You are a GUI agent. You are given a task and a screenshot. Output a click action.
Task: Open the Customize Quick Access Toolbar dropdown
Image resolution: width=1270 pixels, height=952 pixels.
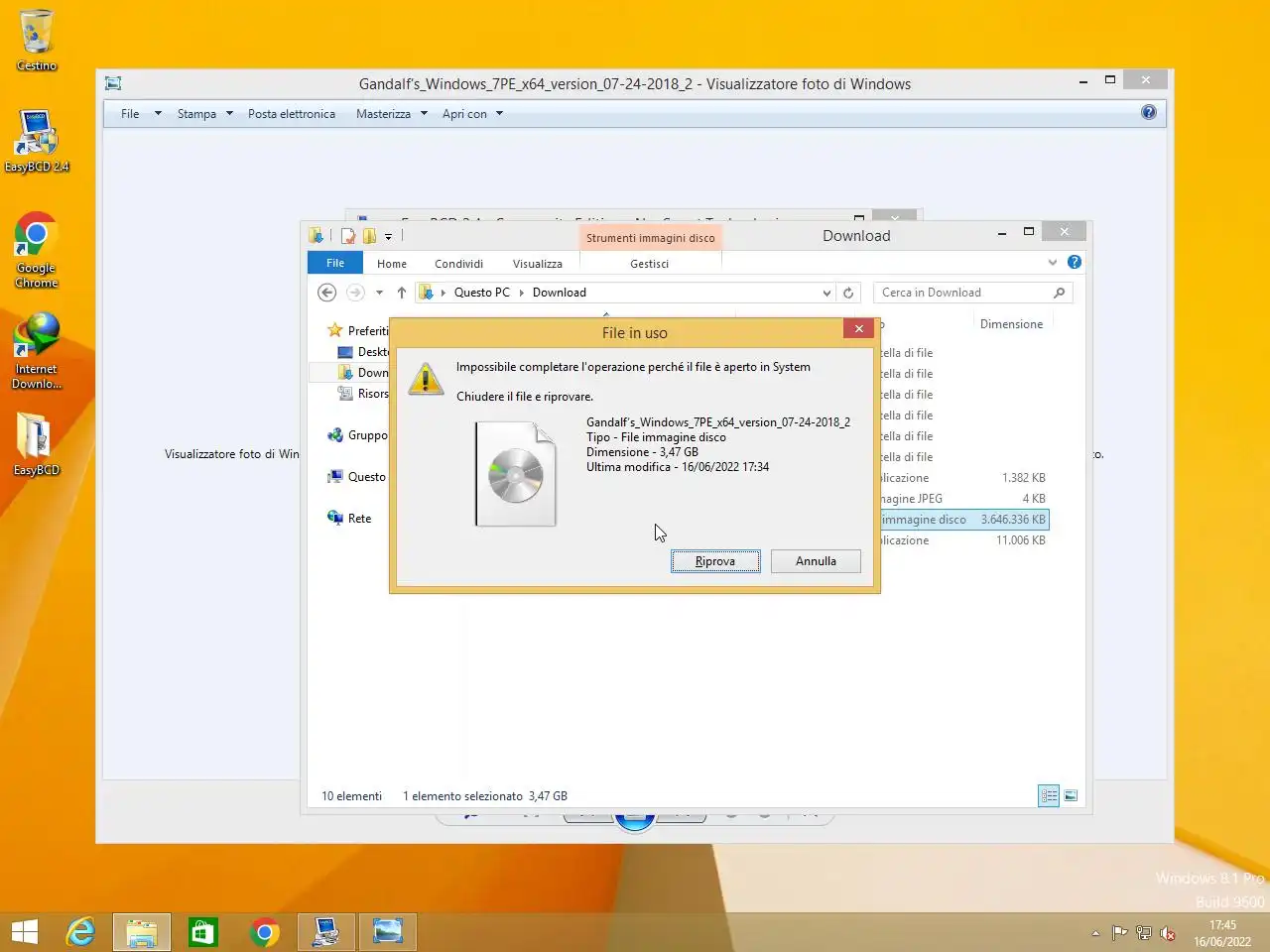point(388,236)
